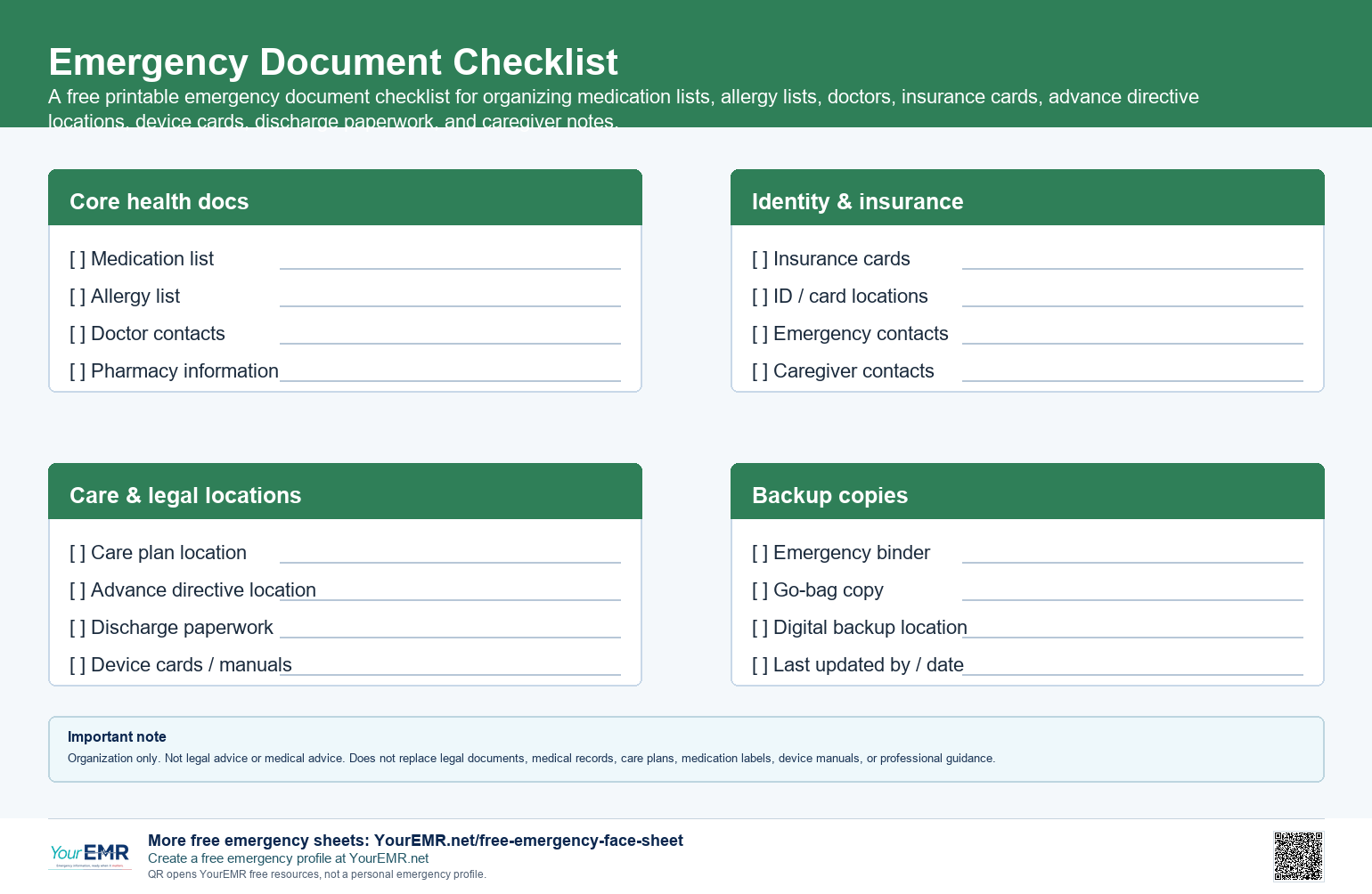Tick the Digital backup location checkbox
The width and height of the screenshot is (1372, 894).
[x=760, y=628]
